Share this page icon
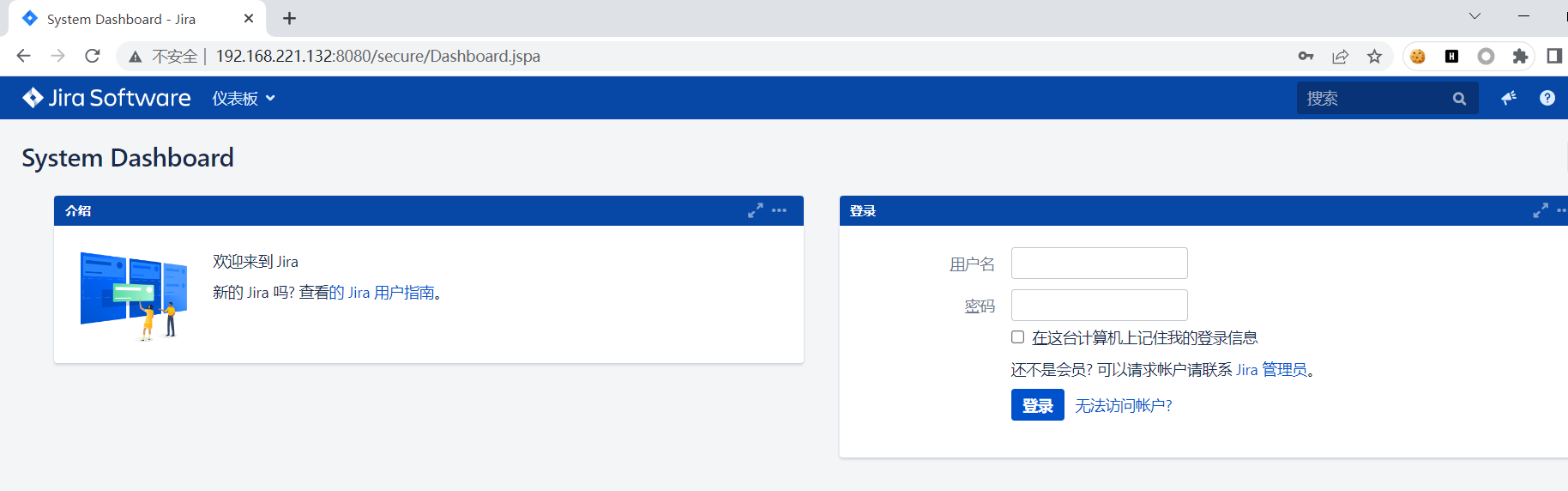 (1340, 56)
